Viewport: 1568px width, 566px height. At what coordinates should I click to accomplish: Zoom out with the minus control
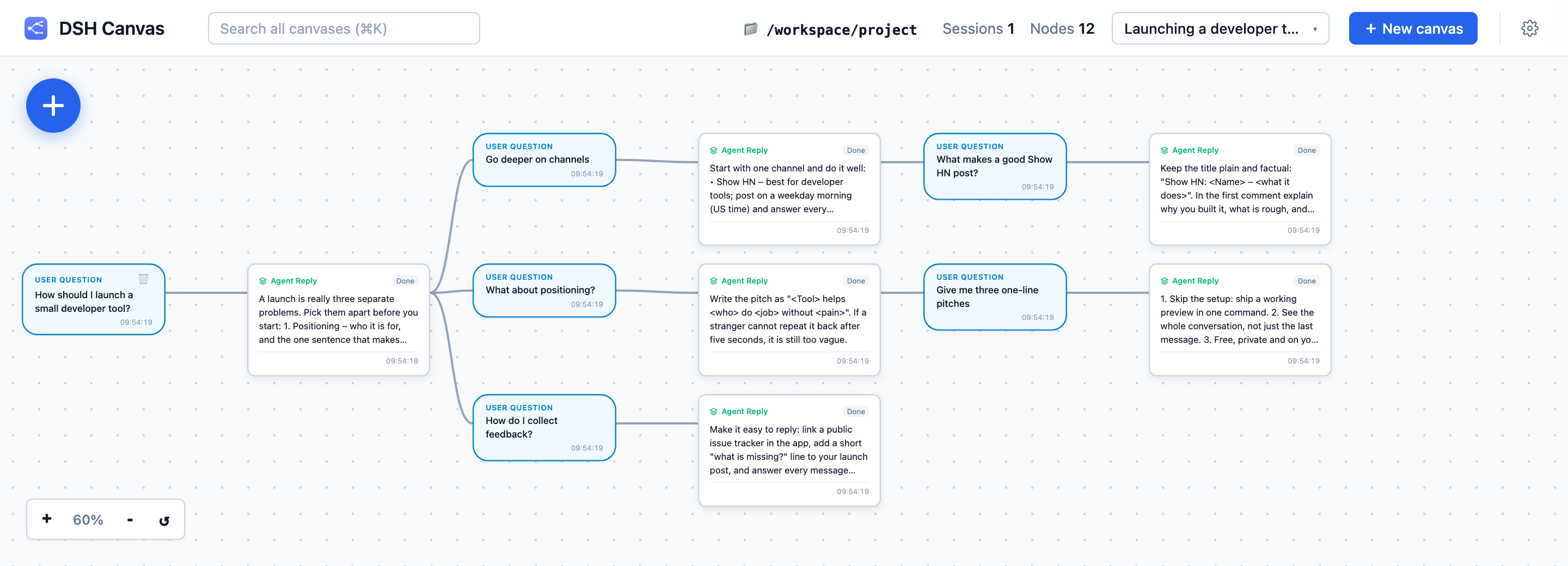[130, 519]
